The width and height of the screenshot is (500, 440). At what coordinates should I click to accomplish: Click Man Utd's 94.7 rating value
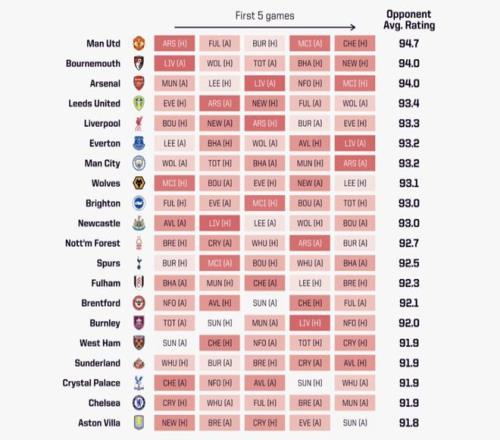409,43
